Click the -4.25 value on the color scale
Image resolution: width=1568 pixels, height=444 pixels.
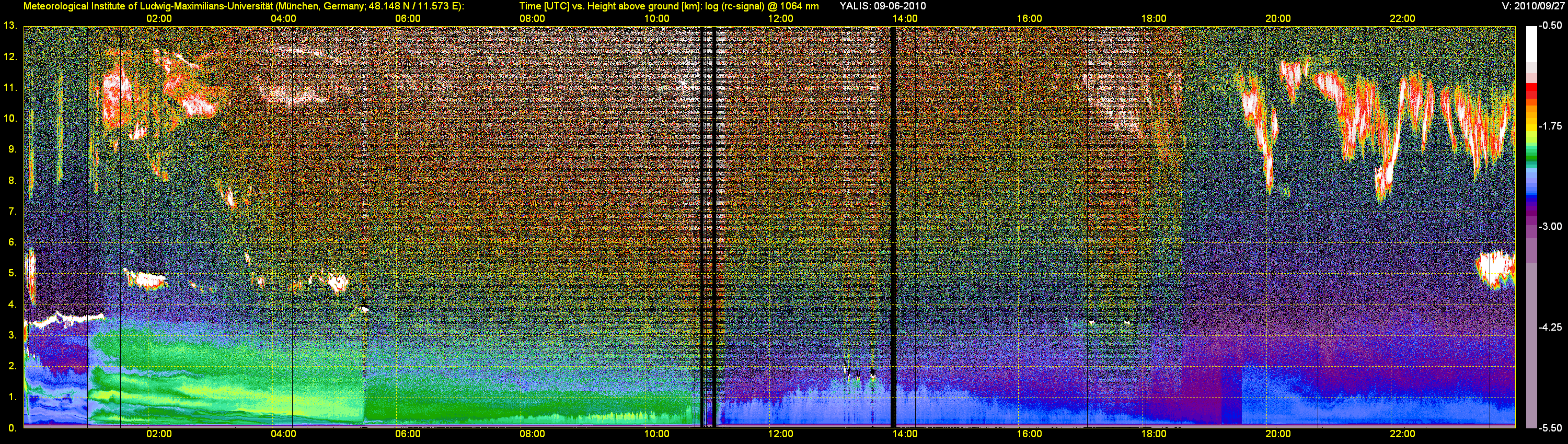tap(1550, 327)
